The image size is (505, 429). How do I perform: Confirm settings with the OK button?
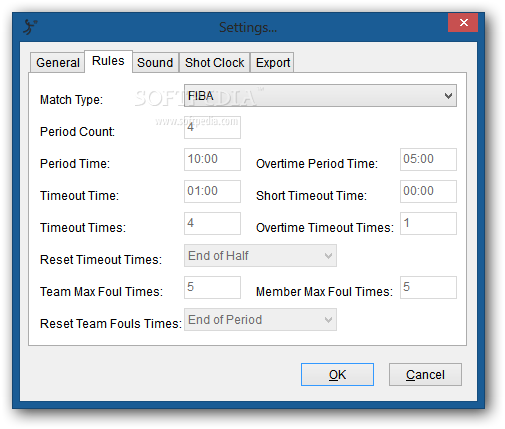(337, 375)
